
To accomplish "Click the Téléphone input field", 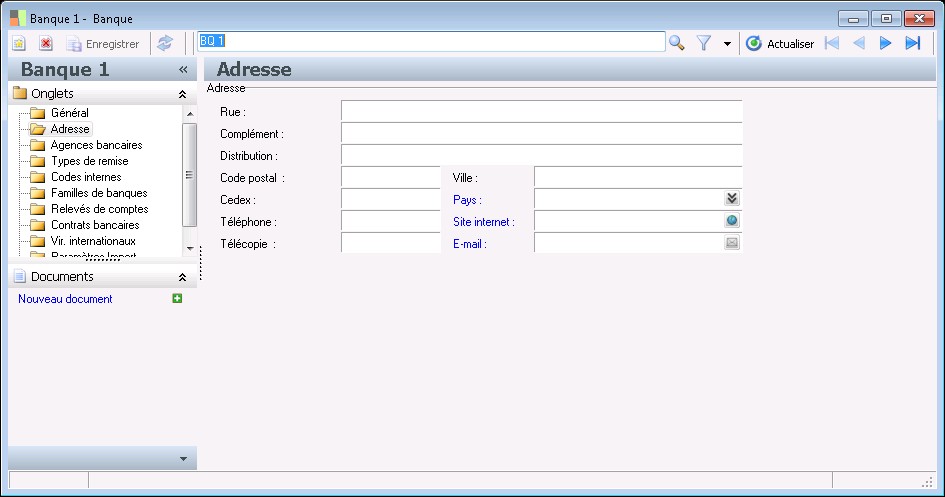I will (391, 221).
